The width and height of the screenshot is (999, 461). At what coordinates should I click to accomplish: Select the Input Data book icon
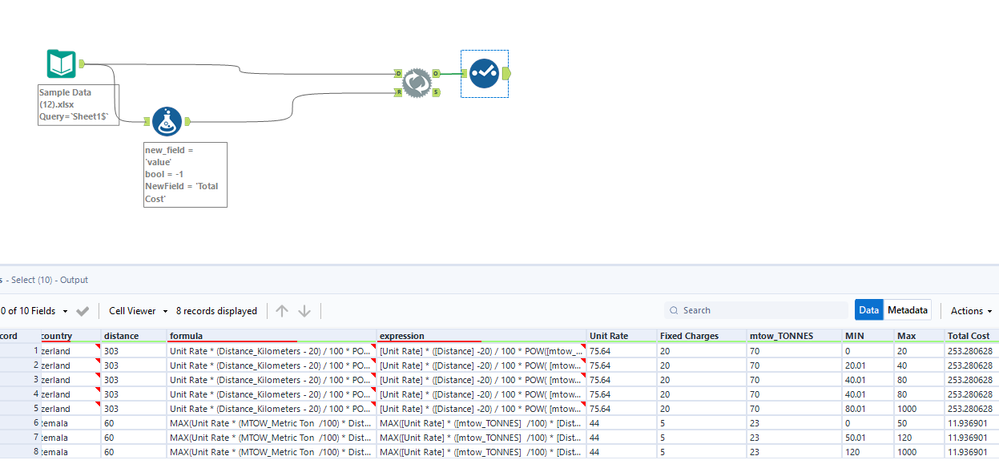[x=61, y=64]
